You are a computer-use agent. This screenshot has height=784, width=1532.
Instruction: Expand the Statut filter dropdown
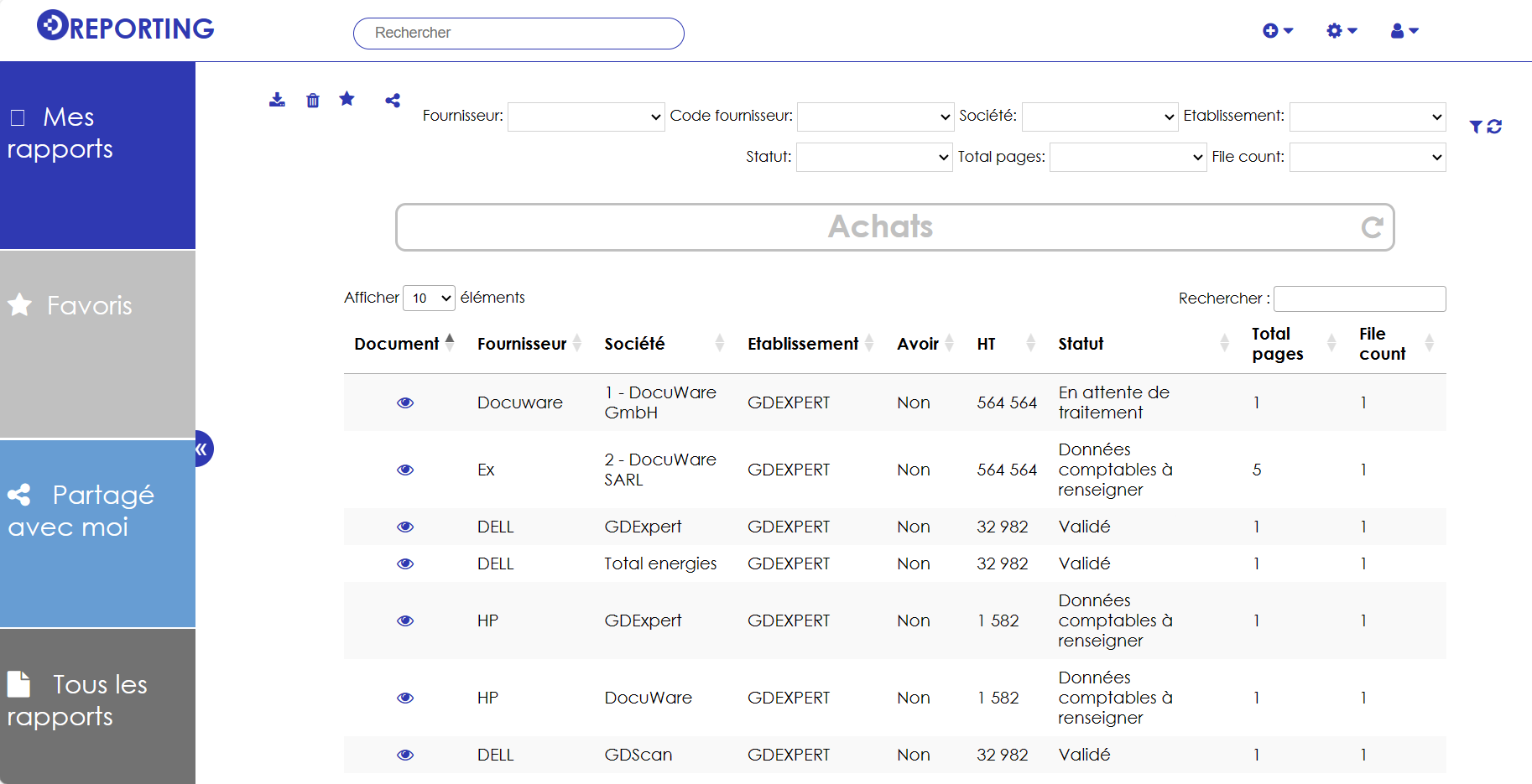873,158
